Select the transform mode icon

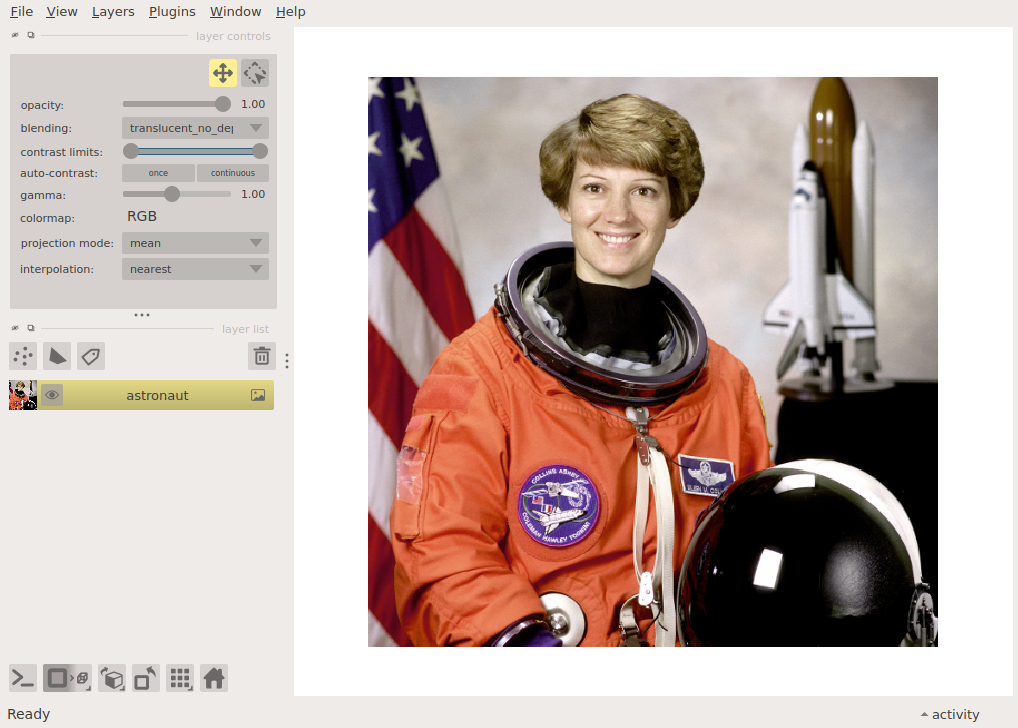[255, 73]
